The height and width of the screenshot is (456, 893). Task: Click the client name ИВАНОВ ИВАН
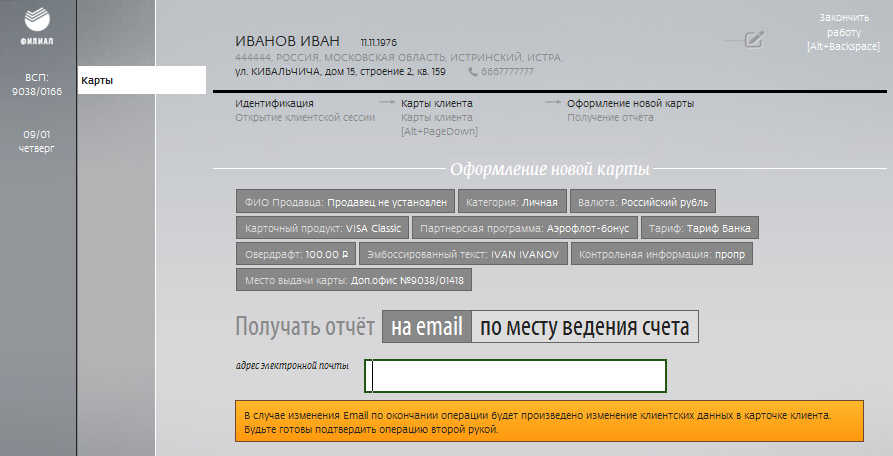(287, 41)
